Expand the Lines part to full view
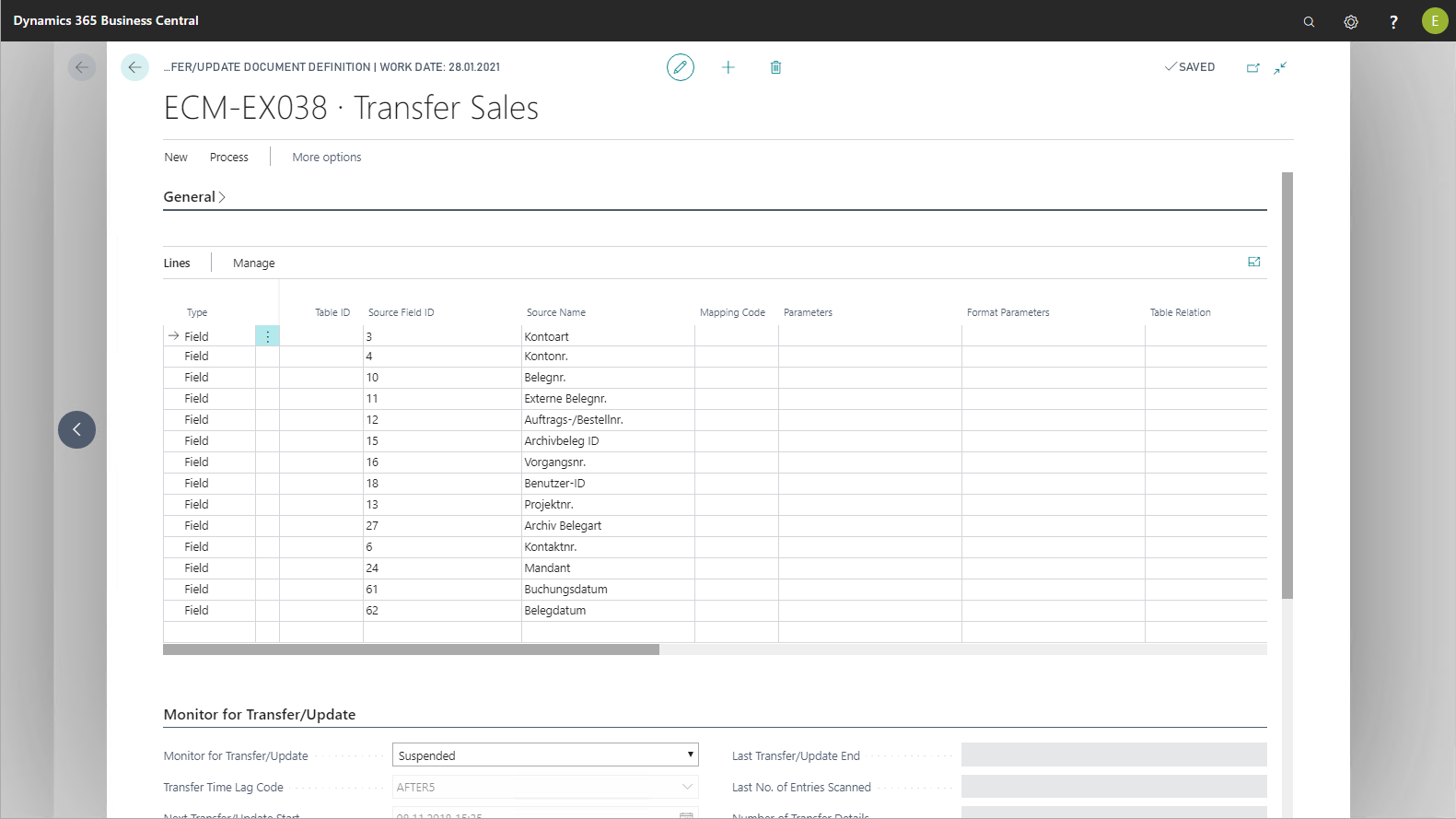The image size is (1456, 819). tap(1253, 263)
